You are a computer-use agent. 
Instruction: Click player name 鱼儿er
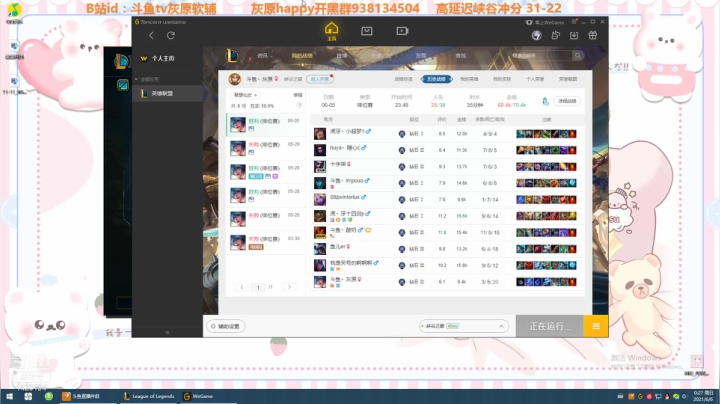coord(338,247)
